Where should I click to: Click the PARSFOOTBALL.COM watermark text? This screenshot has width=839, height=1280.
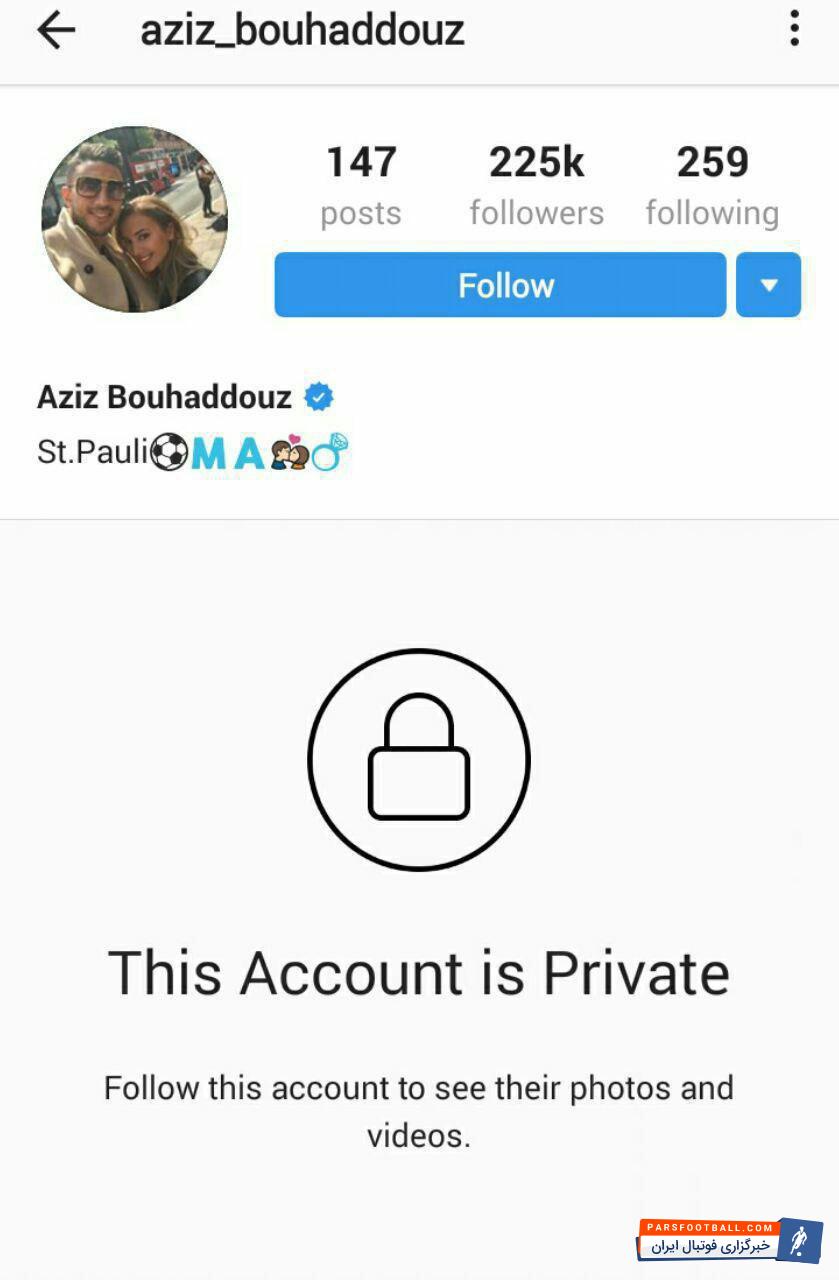(x=708, y=1227)
